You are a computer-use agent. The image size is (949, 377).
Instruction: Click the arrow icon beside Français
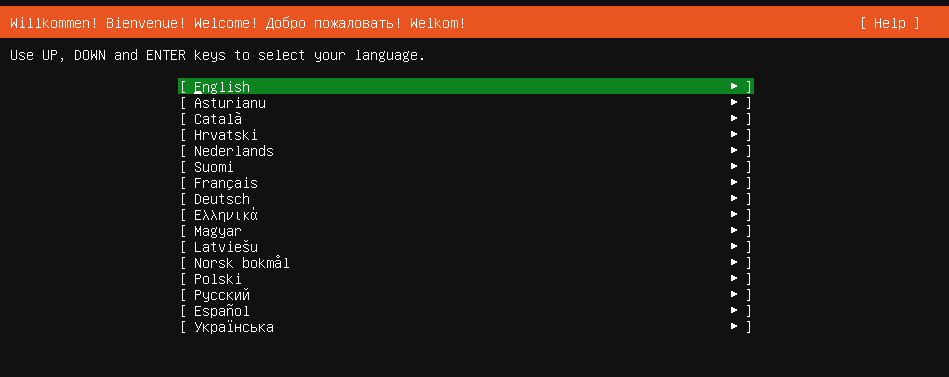734,183
